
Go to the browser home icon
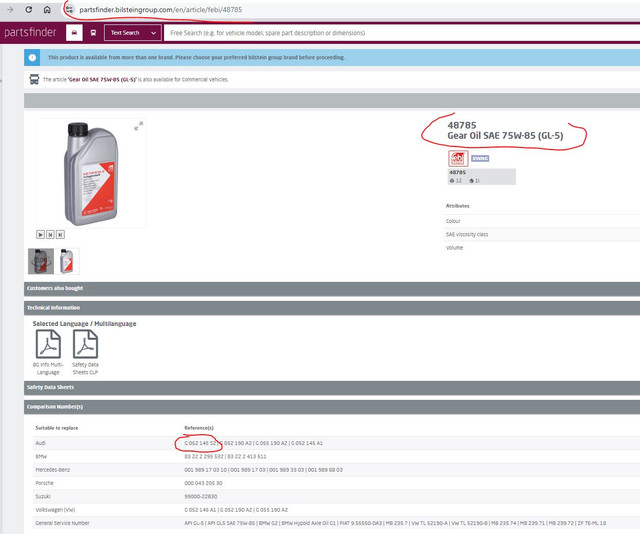click(47, 9)
